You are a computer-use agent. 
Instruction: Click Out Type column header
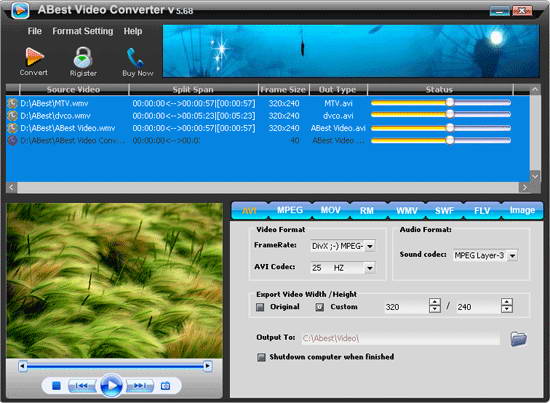[337, 90]
